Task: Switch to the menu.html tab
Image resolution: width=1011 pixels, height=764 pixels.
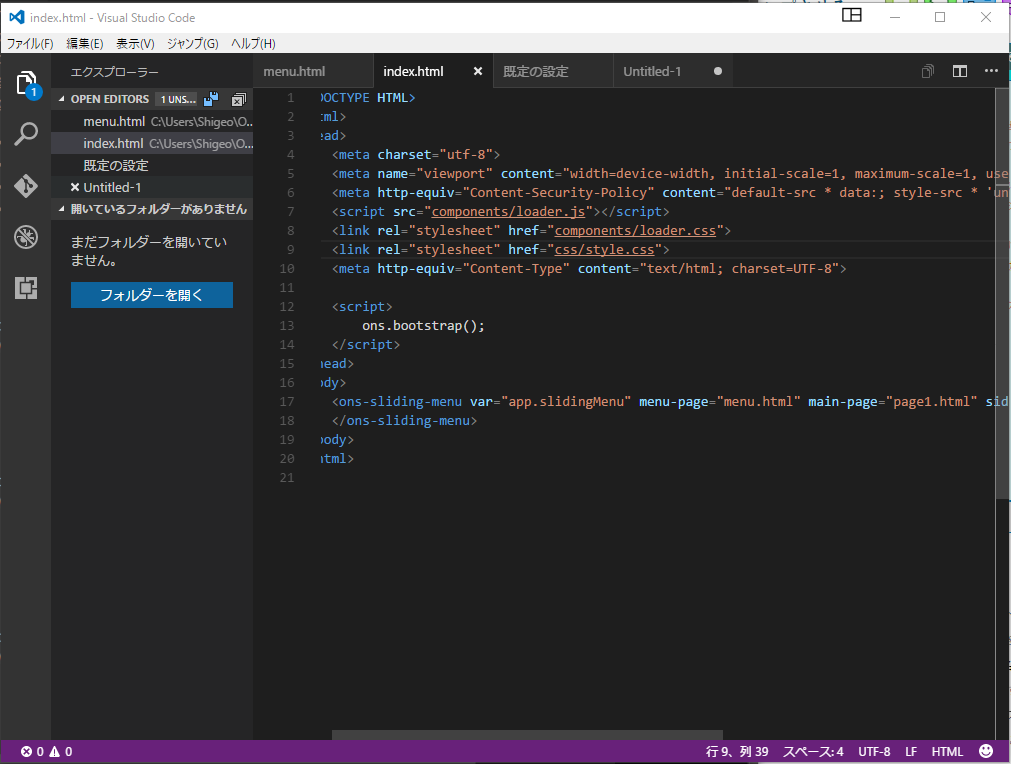Action: pos(313,72)
